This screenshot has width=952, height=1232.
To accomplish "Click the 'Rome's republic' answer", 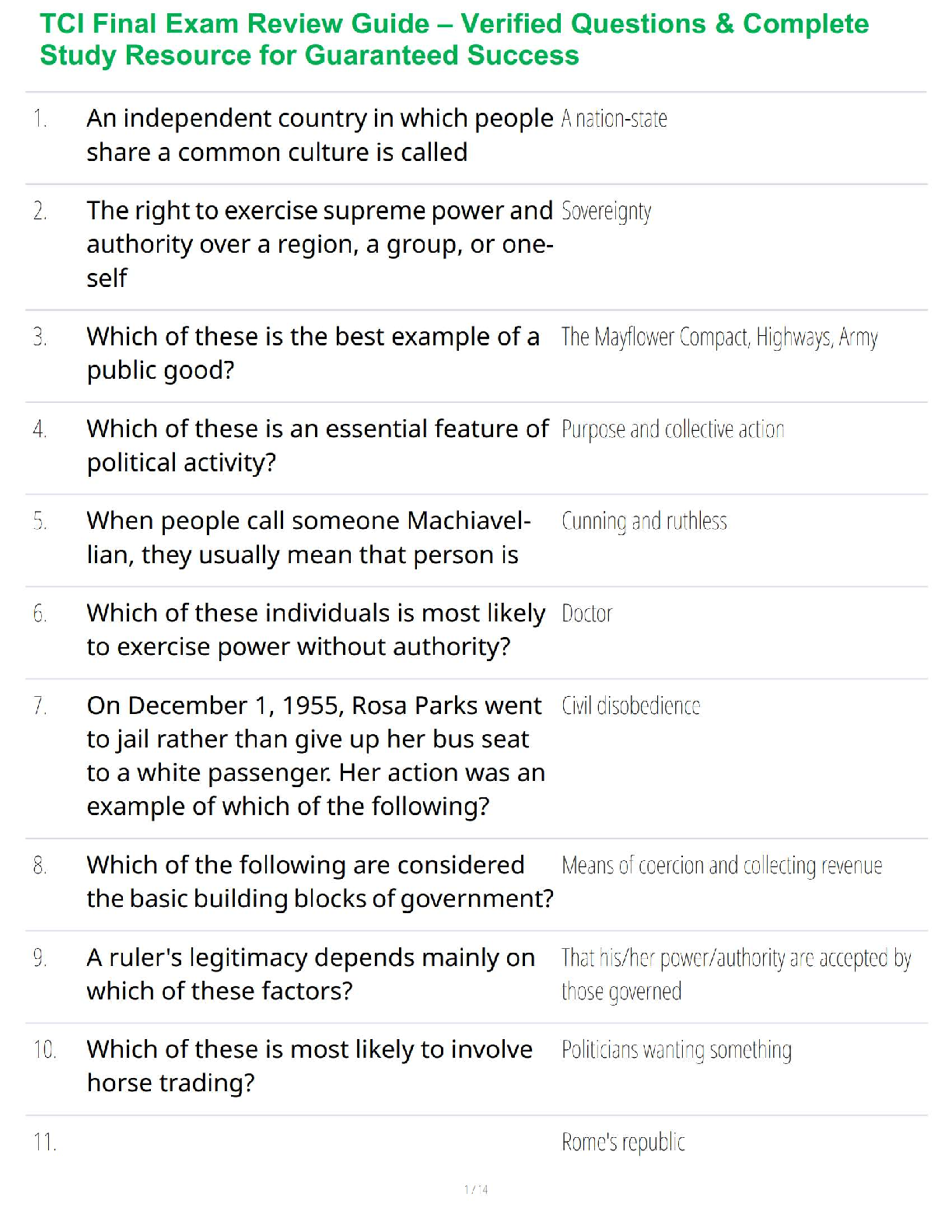I will click(623, 1142).
